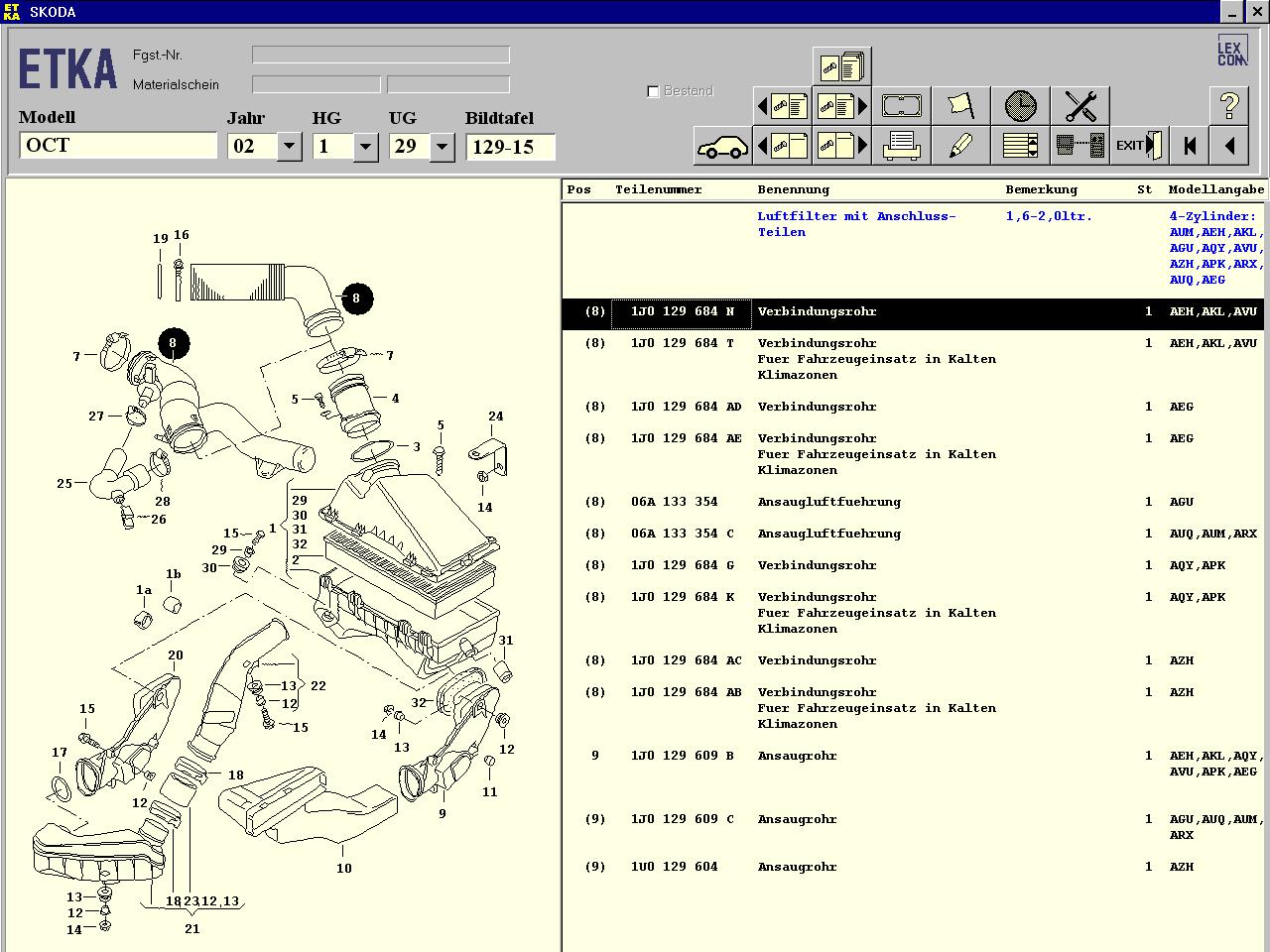Open the illustration overview pages icon

841,66
